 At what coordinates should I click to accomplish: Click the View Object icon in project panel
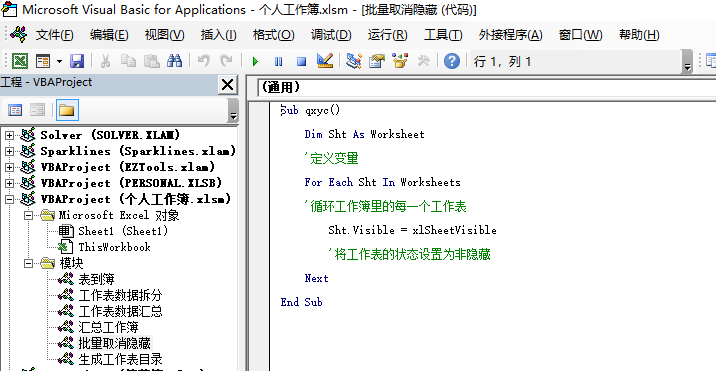coord(37,110)
